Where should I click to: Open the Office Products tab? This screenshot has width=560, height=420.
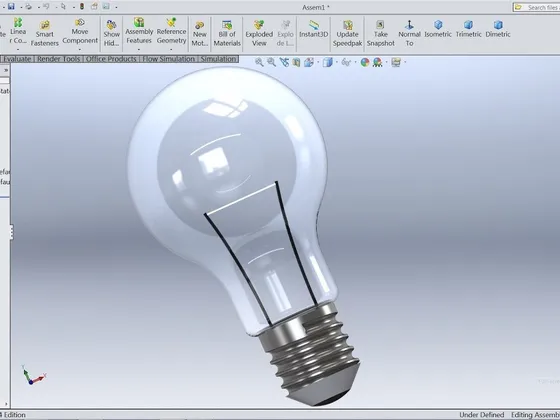click(111, 59)
